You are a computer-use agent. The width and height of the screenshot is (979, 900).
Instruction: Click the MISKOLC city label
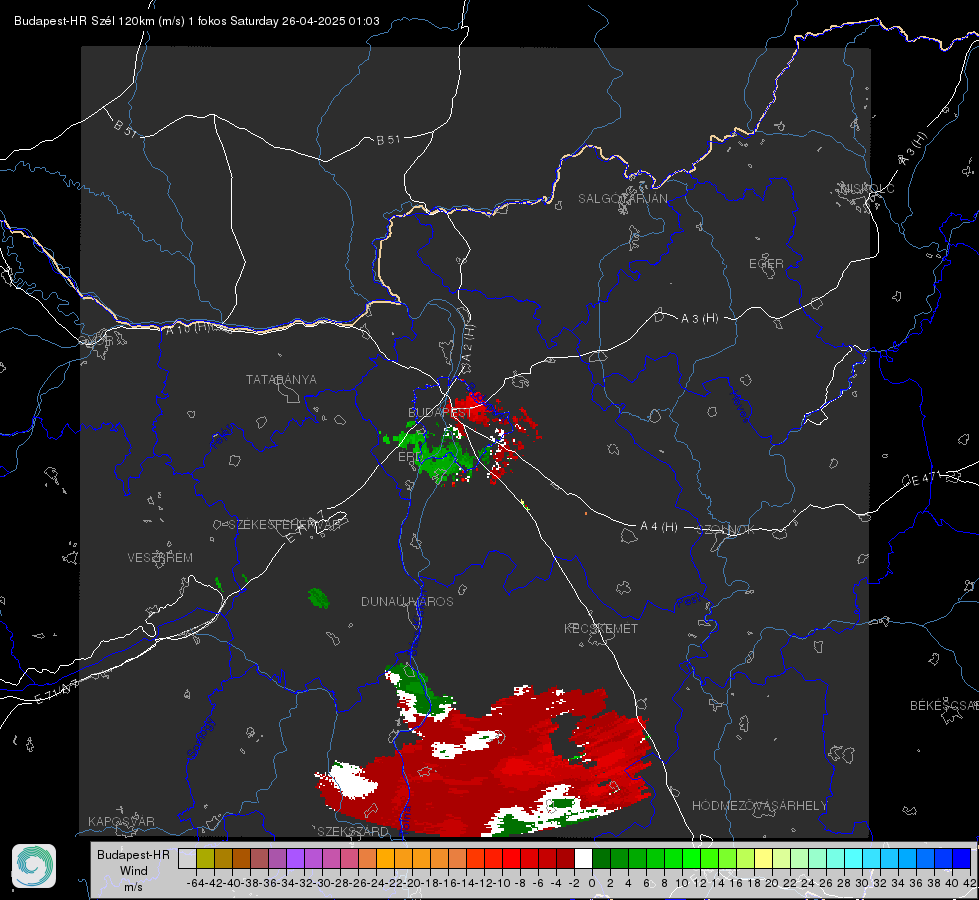(867, 188)
